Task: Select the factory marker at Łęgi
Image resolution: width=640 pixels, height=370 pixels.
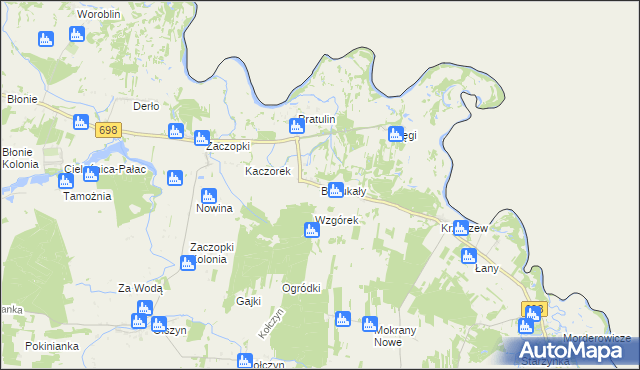Action: (x=396, y=134)
